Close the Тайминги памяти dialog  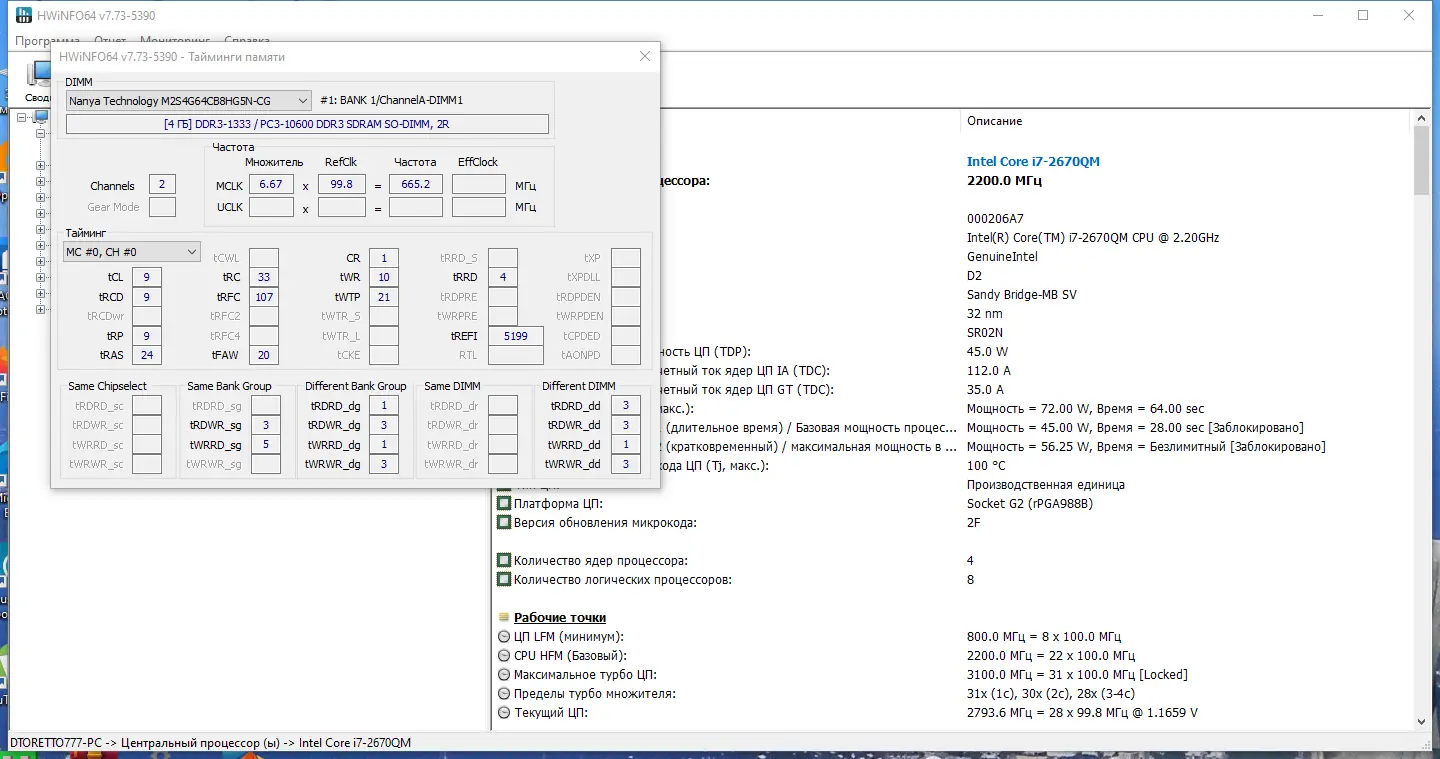pyautogui.click(x=645, y=57)
